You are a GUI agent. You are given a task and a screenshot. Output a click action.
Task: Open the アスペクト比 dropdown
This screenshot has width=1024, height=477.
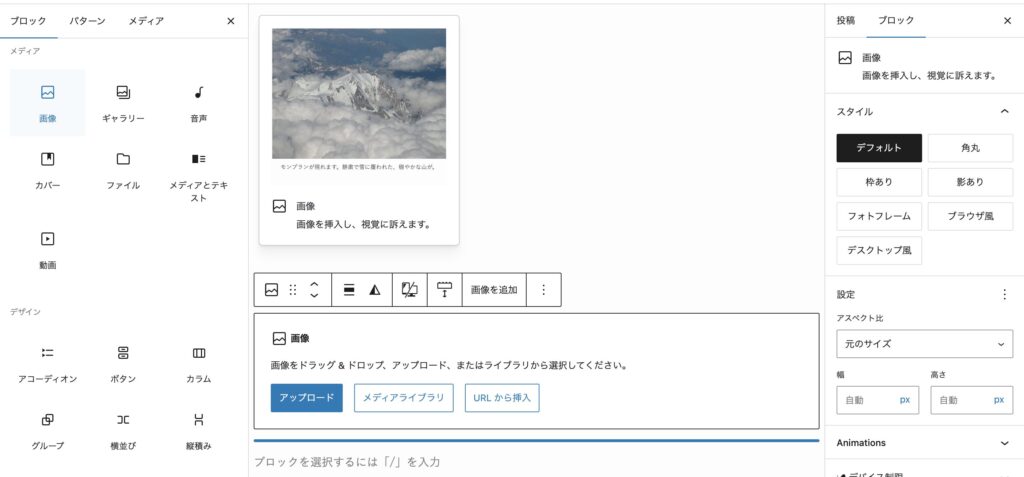tap(924, 344)
